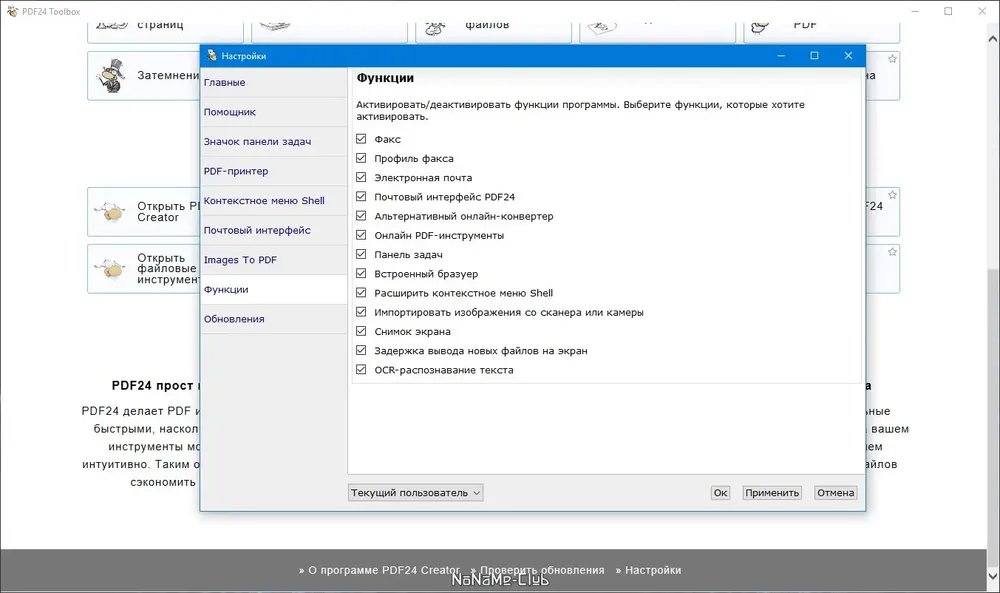Select the Функции sidebar item
The width and height of the screenshot is (1000, 593).
click(x=274, y=289)
